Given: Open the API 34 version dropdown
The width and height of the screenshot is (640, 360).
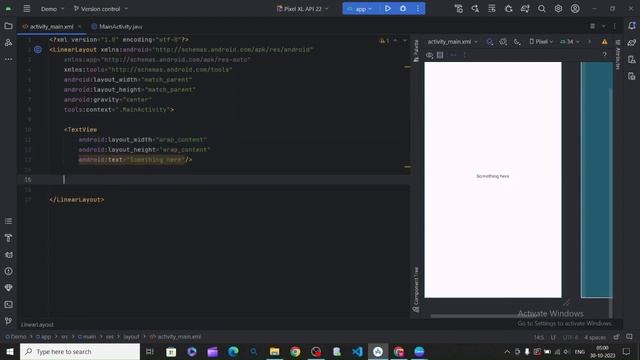Looking at the screenshot, I should [x=570, y=42].
